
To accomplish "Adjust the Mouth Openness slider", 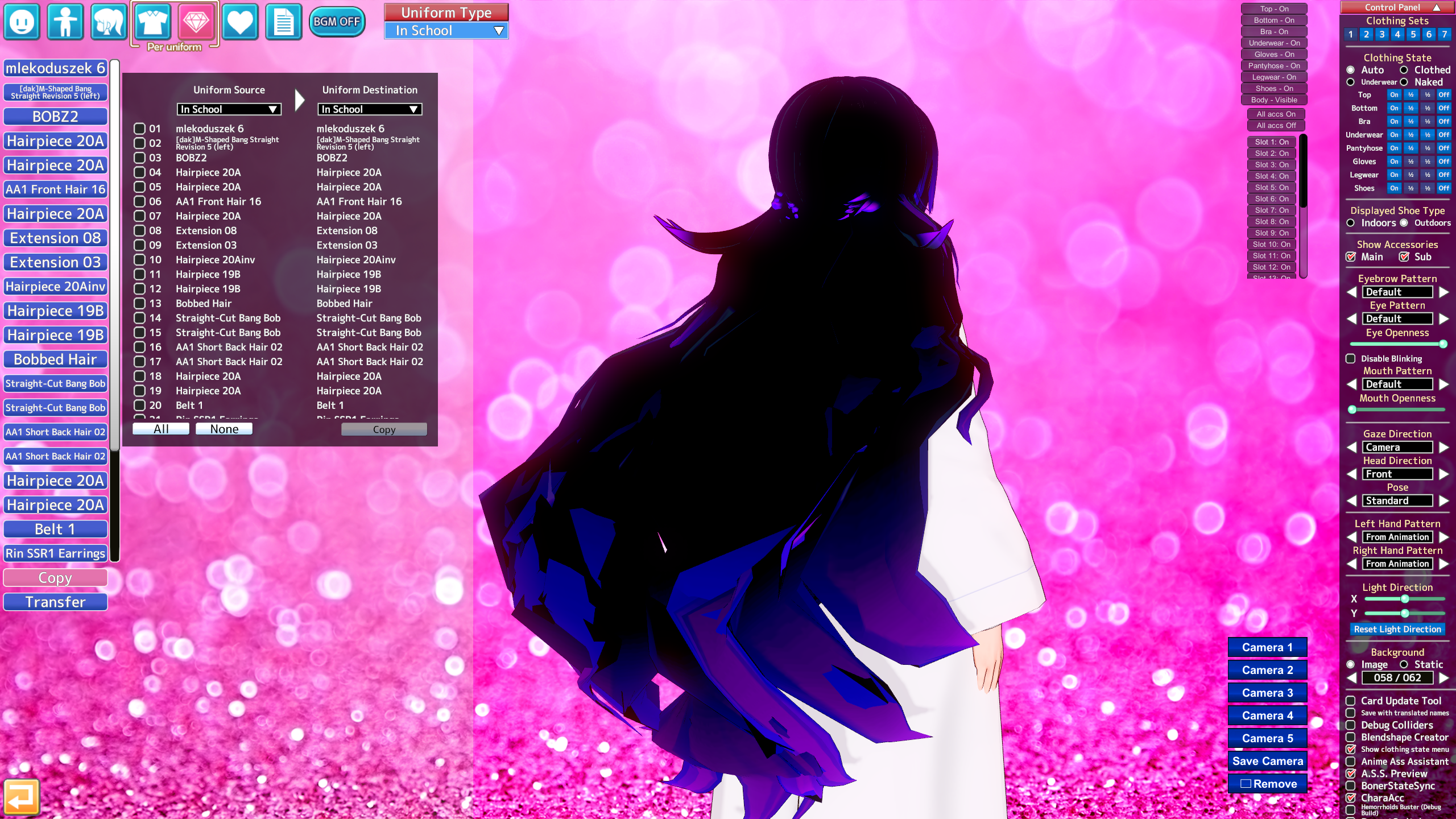I will [1397, 409].
